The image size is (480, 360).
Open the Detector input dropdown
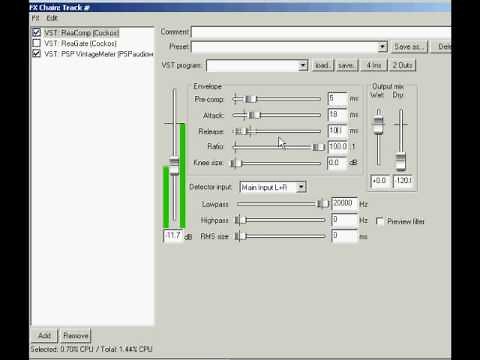click(x=273, y=187)
